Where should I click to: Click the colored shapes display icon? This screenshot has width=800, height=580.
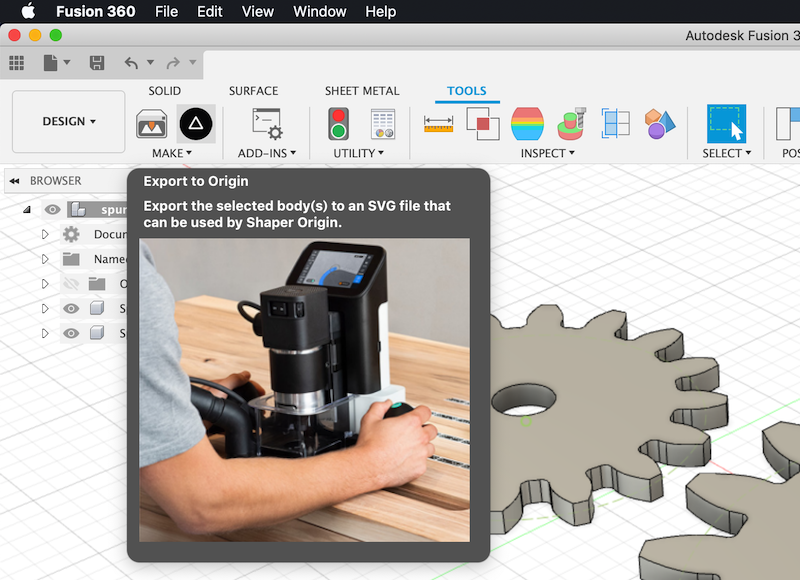click(660, 124)
